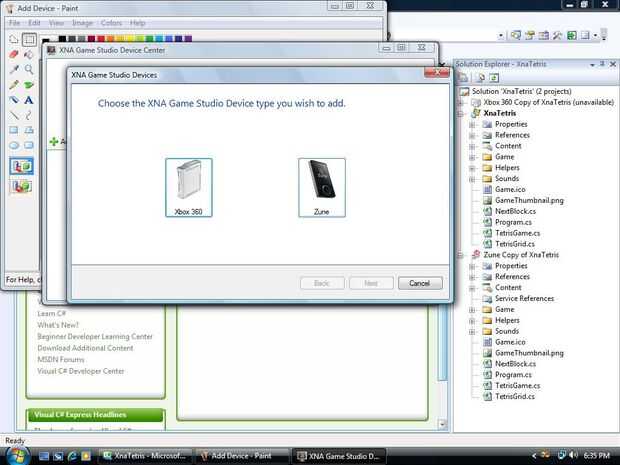The height and width of the screenshot is (465, 620).
Task: Open Visual C# Developer Center link
Action: pos(81,371)
